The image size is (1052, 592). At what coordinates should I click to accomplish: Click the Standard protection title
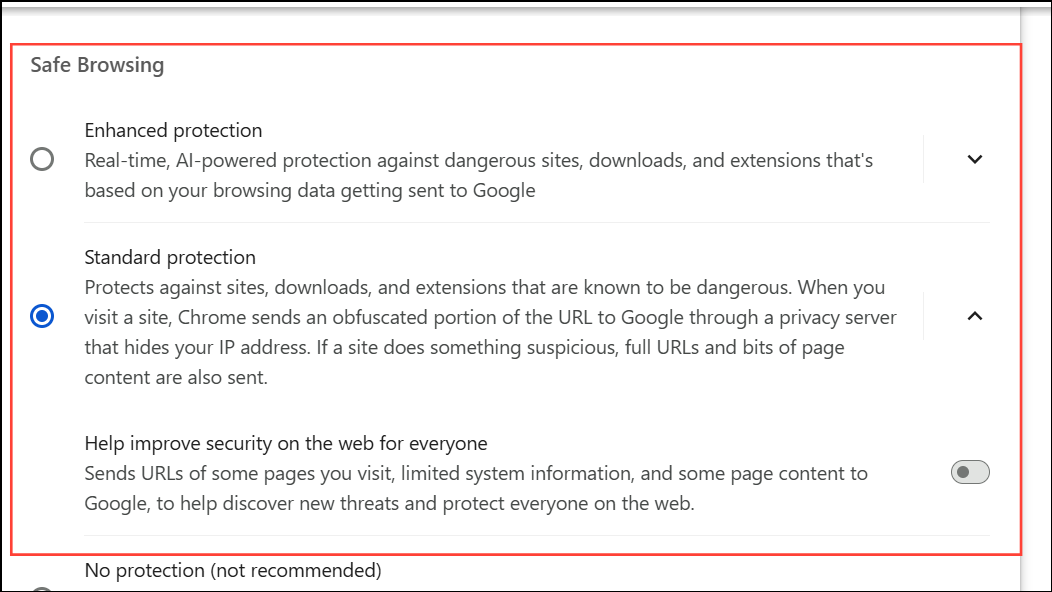tap(170, 257)
